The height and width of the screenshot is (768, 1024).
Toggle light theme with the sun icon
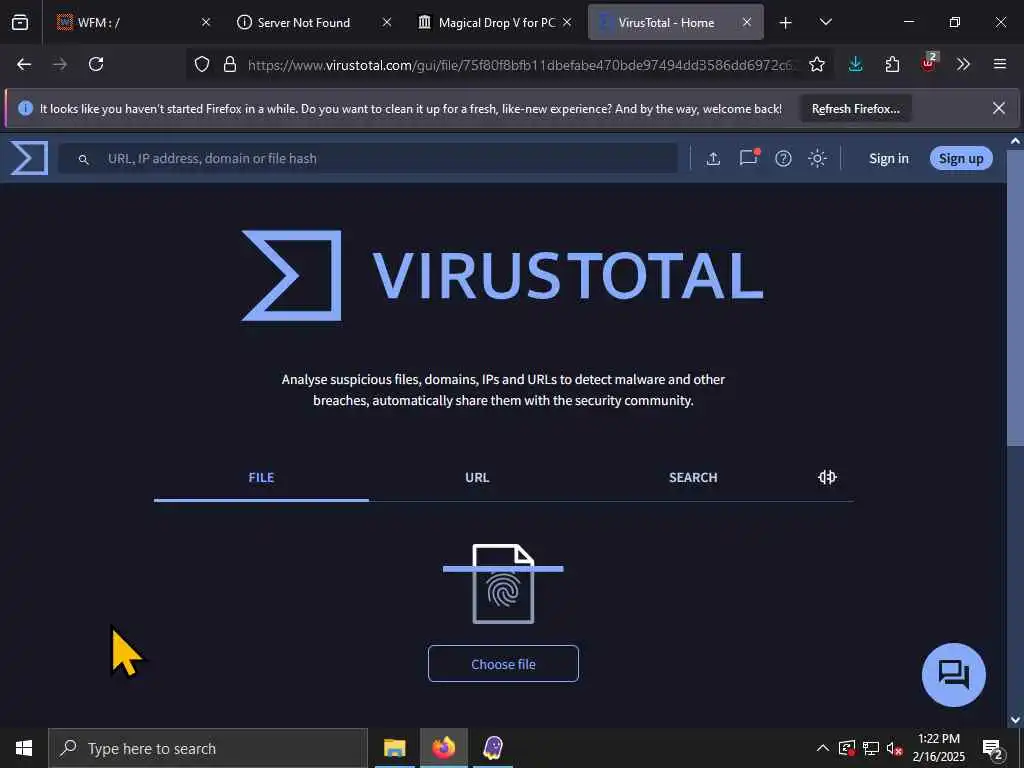click(x=817, y=159)
